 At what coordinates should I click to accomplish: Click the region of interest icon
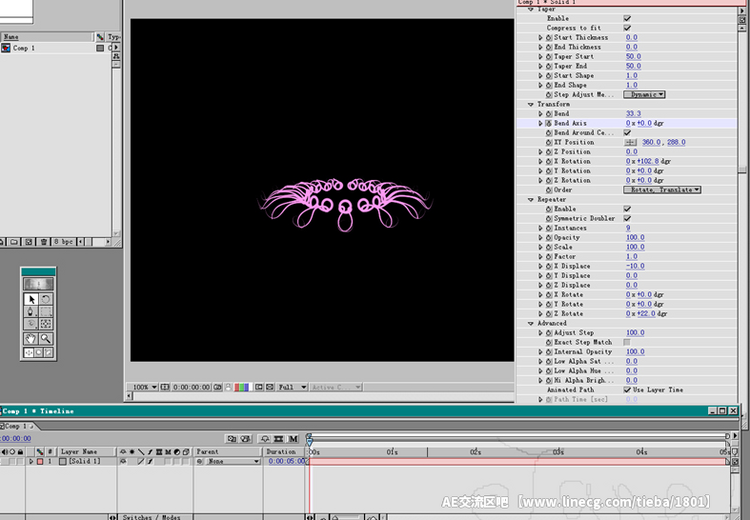[x=259, y=387]
